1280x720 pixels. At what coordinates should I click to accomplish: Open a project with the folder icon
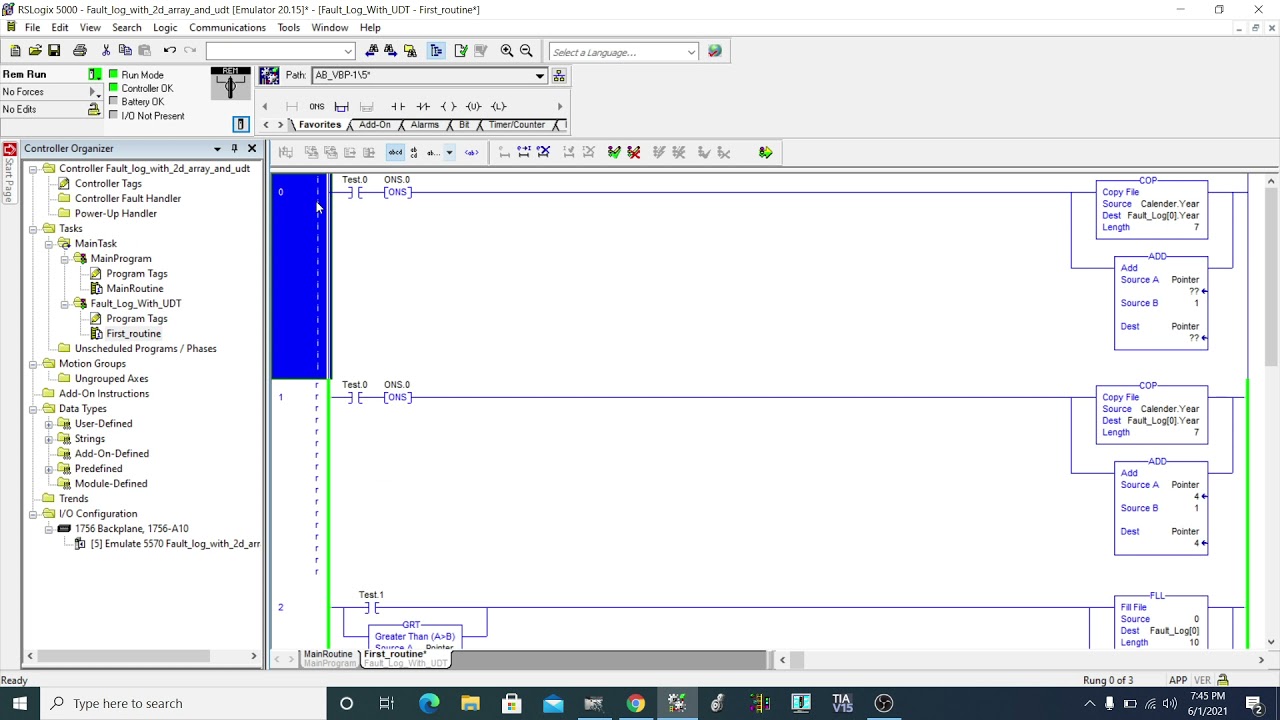pos(35,51)
